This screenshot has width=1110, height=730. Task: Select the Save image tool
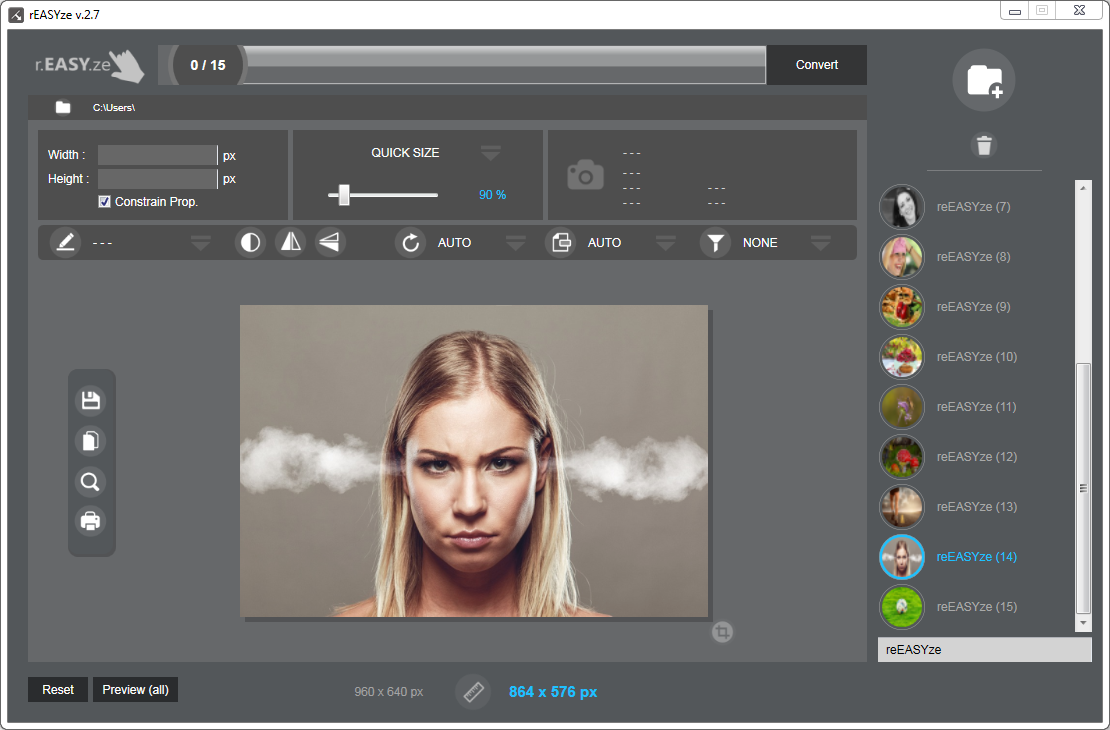click(91, 399)
